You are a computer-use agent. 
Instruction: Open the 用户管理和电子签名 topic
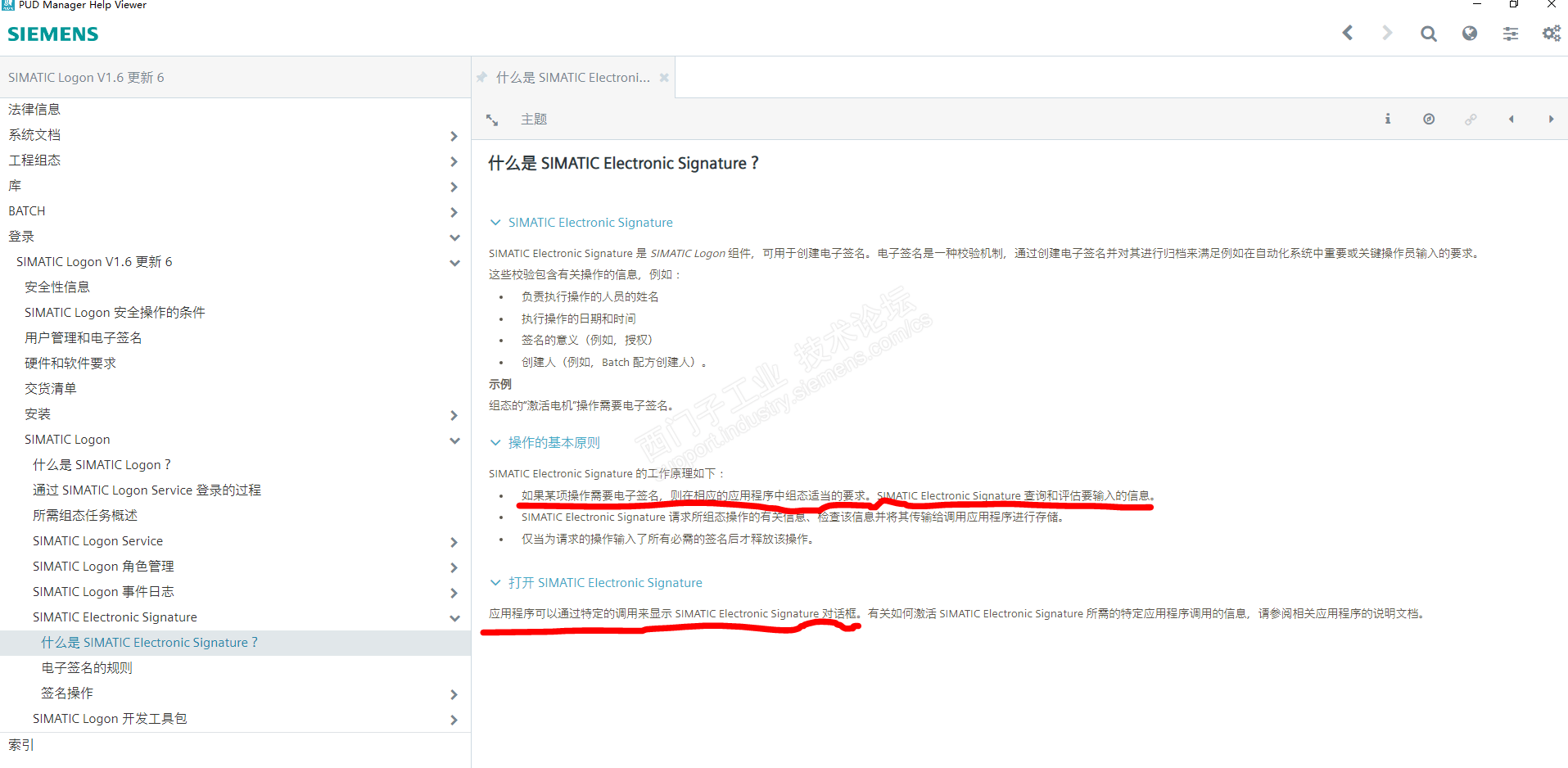(x=84, y=338)
